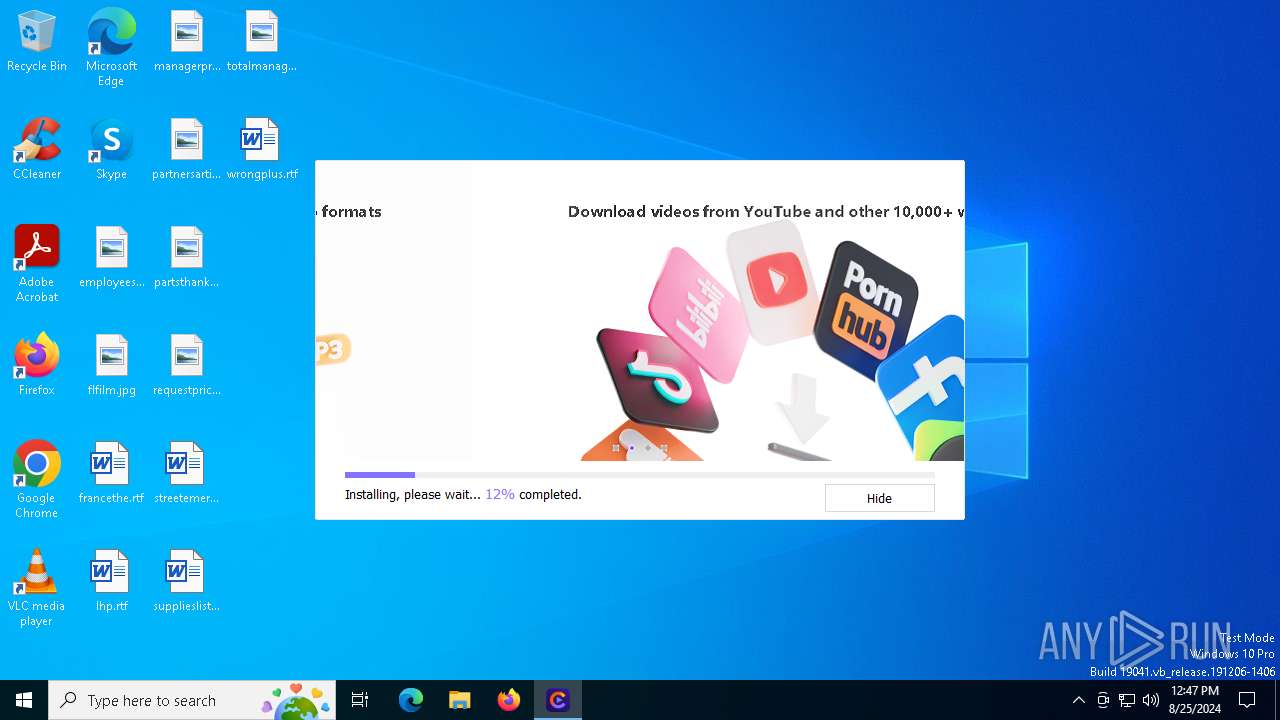Click the "Installing, please wait..." status text
The height and width of the screenshot is (720, 1280).
[412, 495]
